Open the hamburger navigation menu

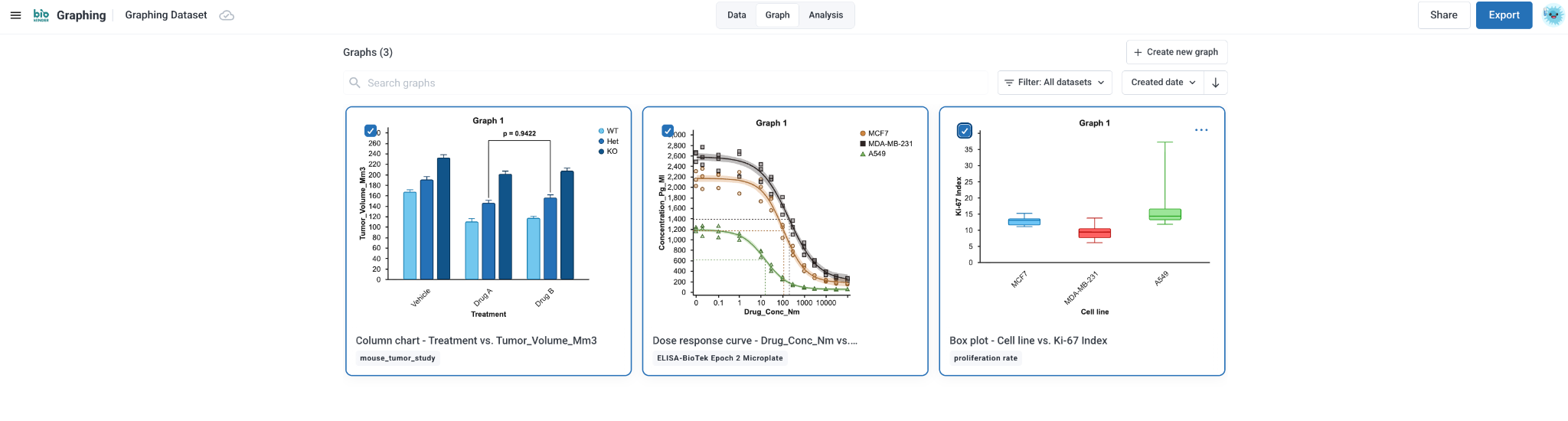(x=15, y=15)
